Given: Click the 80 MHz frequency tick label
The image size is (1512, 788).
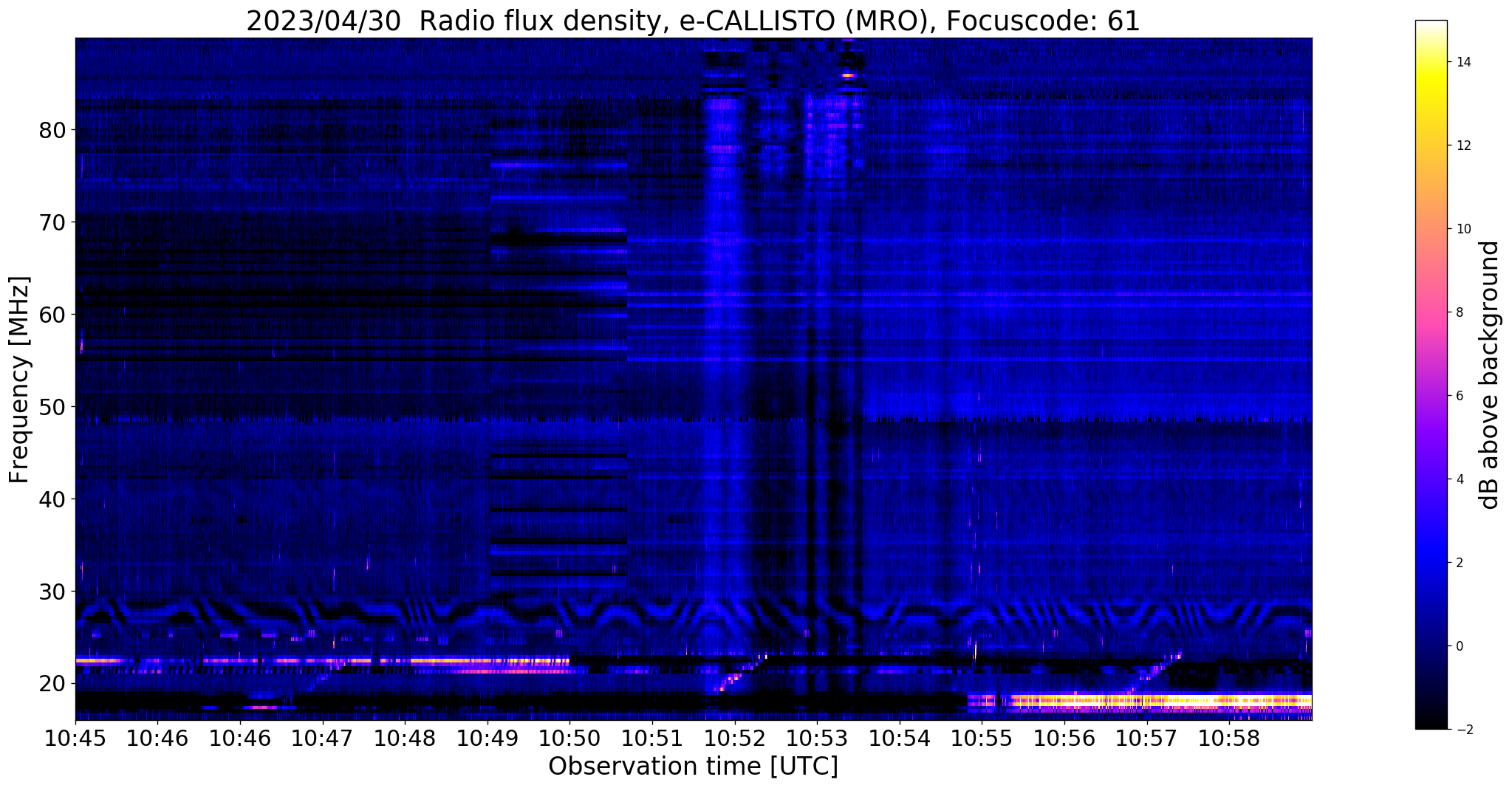Looking at the screenshot, I should (x=52, y=131).
